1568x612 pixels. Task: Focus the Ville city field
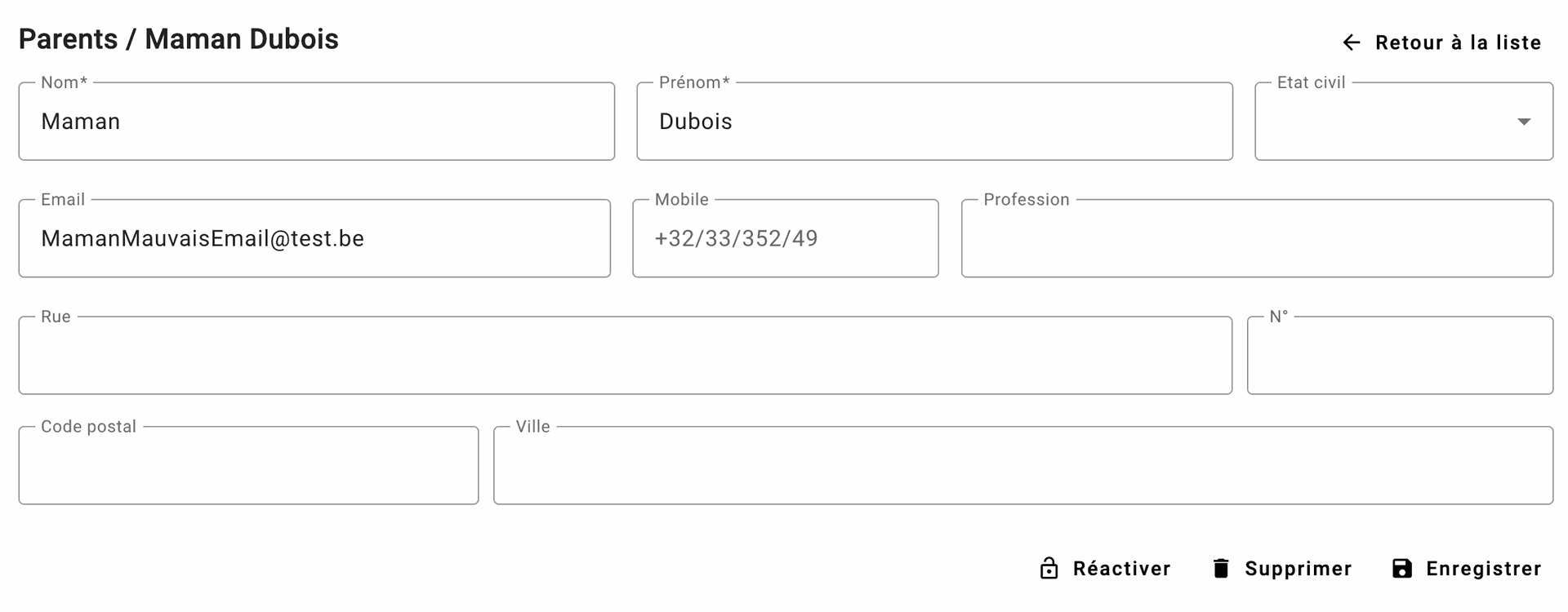(x=1022, y=465)
